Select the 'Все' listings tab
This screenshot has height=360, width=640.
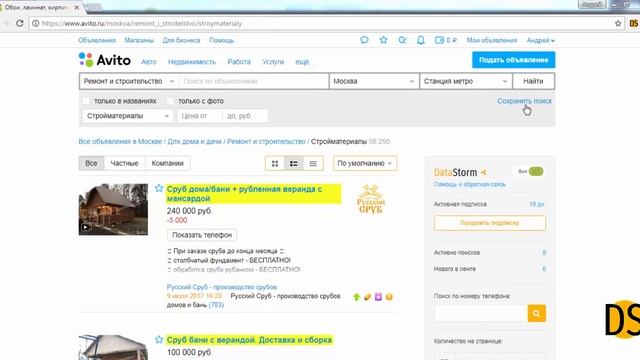[x=91, y=163]
